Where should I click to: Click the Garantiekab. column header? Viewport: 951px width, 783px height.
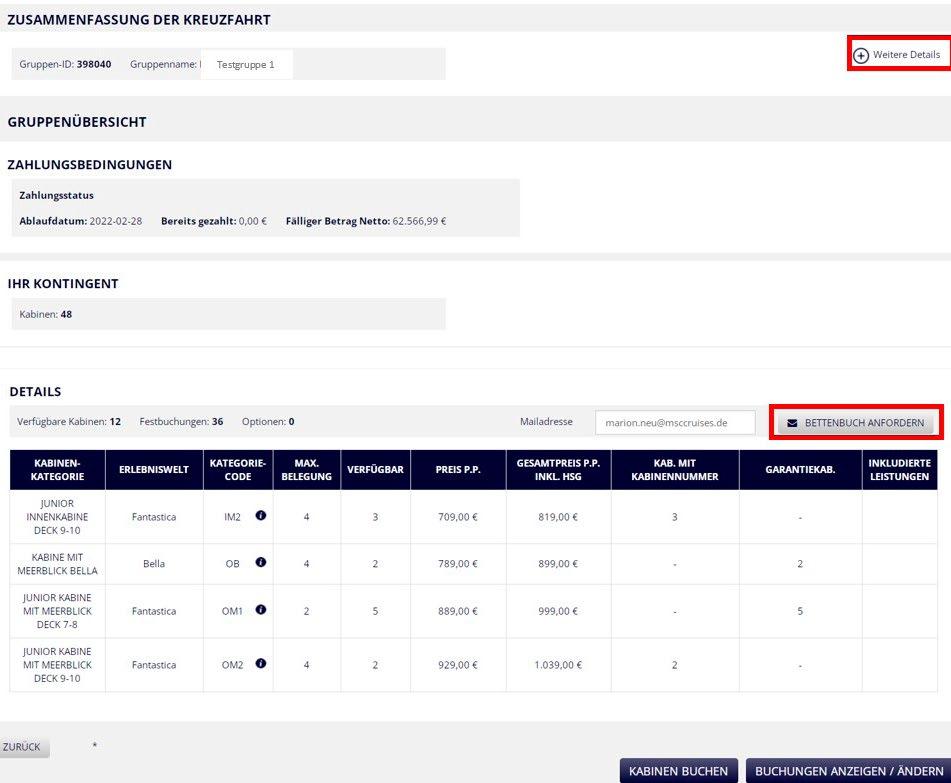(800, 469)
